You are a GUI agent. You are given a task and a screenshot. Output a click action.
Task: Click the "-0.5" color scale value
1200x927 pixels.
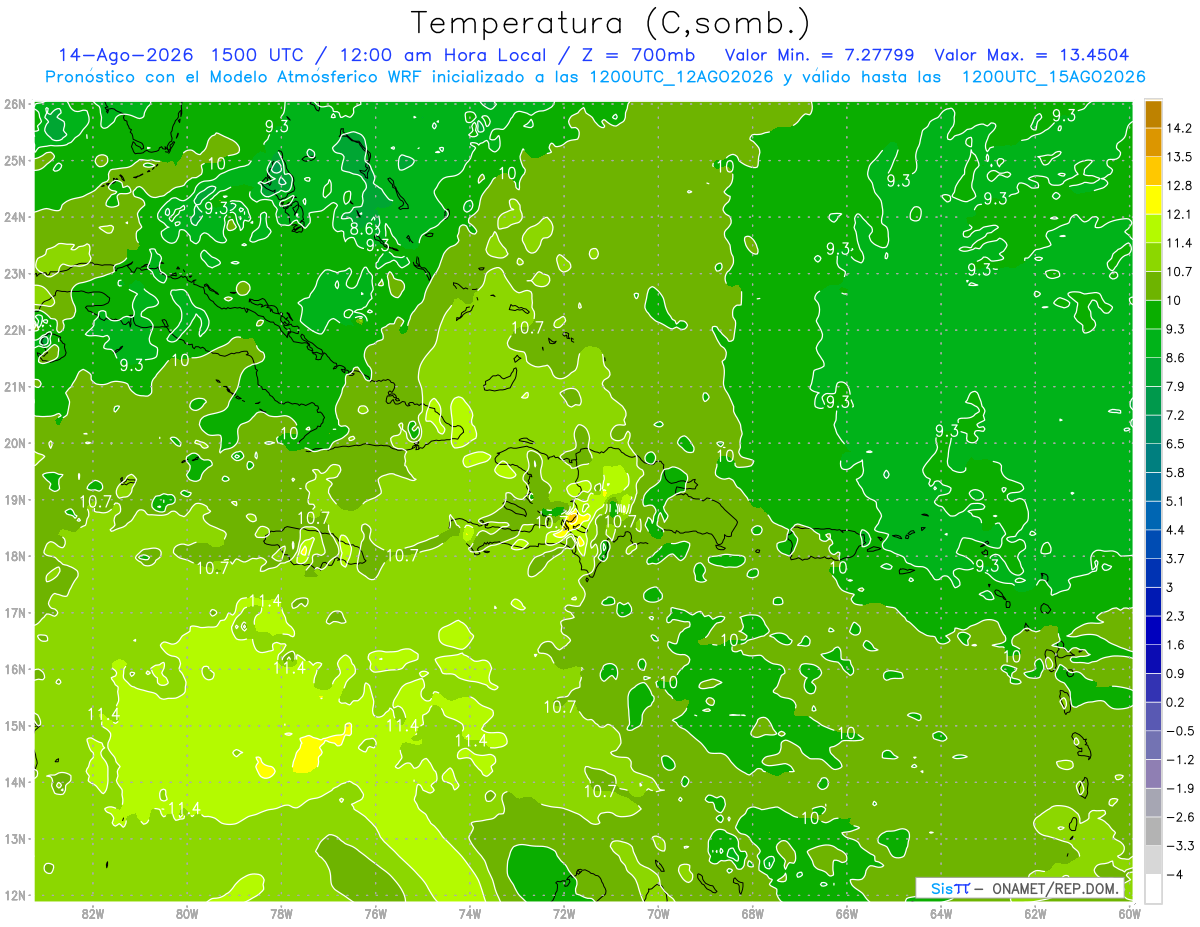tap(1179, 731)
